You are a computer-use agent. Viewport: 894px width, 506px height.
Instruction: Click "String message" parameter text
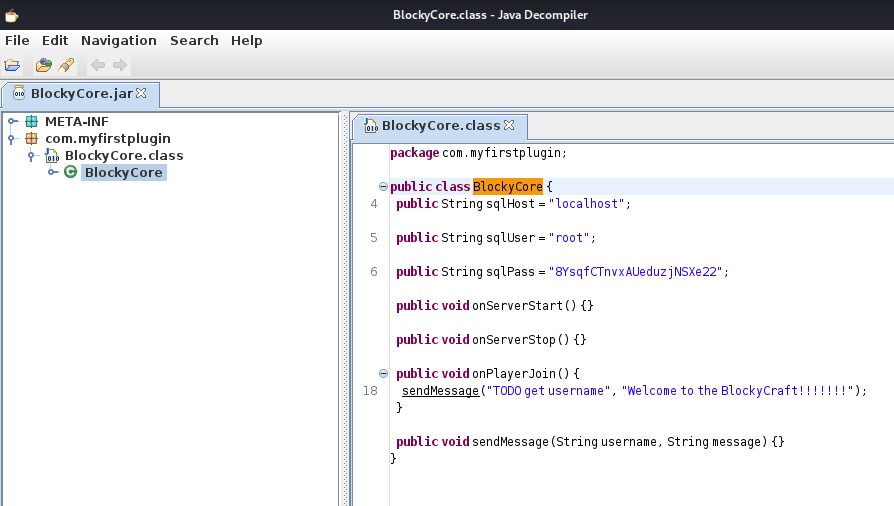[714, 442]
